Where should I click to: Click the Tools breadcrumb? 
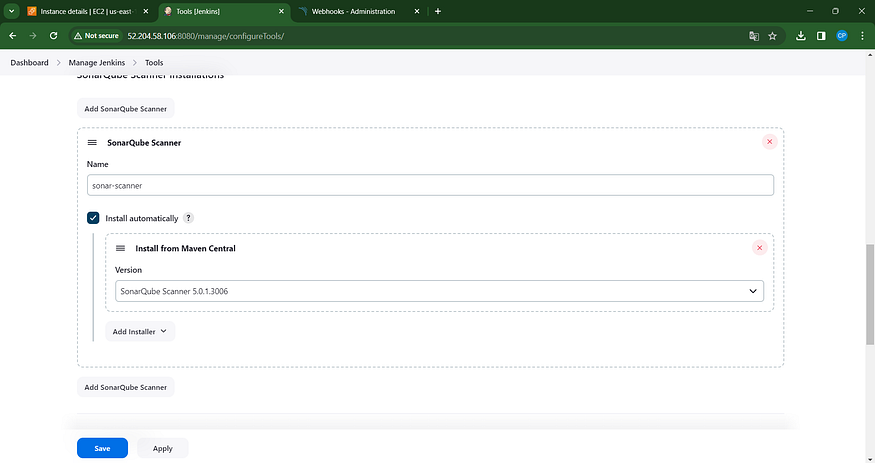tap(154, 62)
